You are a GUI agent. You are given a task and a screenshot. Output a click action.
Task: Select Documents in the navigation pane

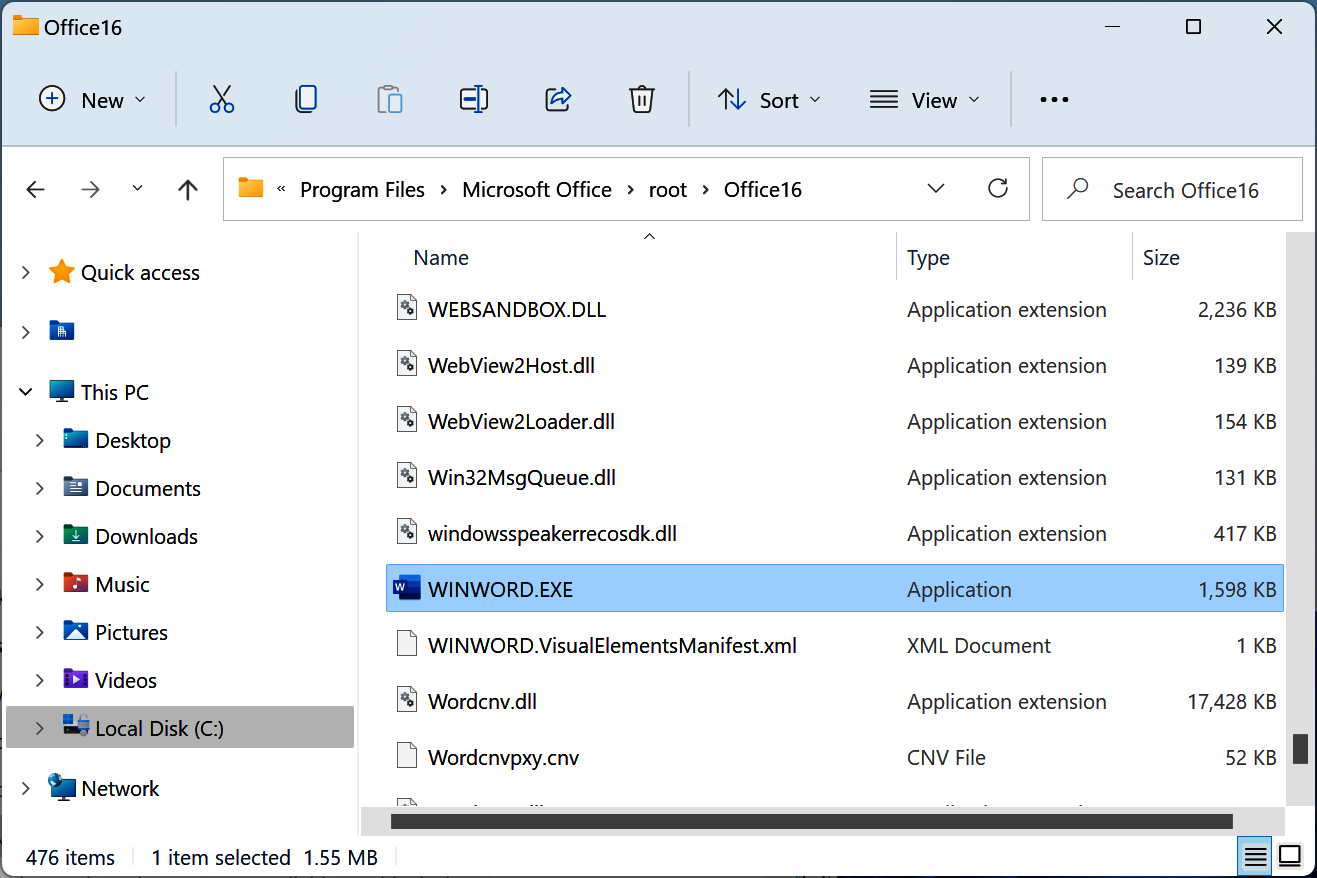148,488
